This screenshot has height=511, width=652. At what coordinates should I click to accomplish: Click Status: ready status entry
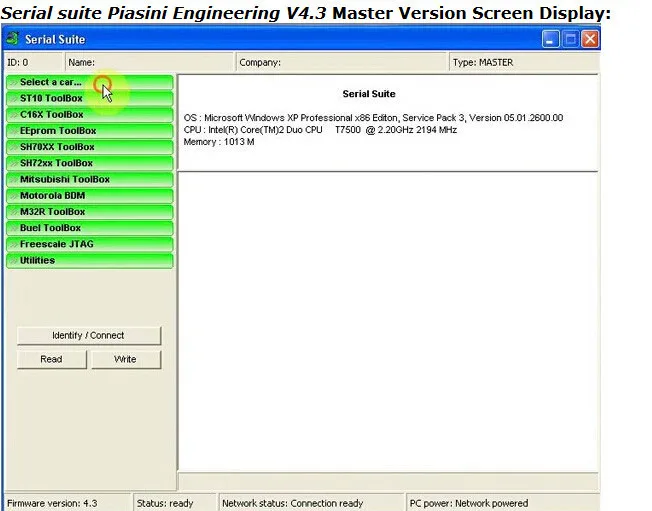tap(175, 503)
